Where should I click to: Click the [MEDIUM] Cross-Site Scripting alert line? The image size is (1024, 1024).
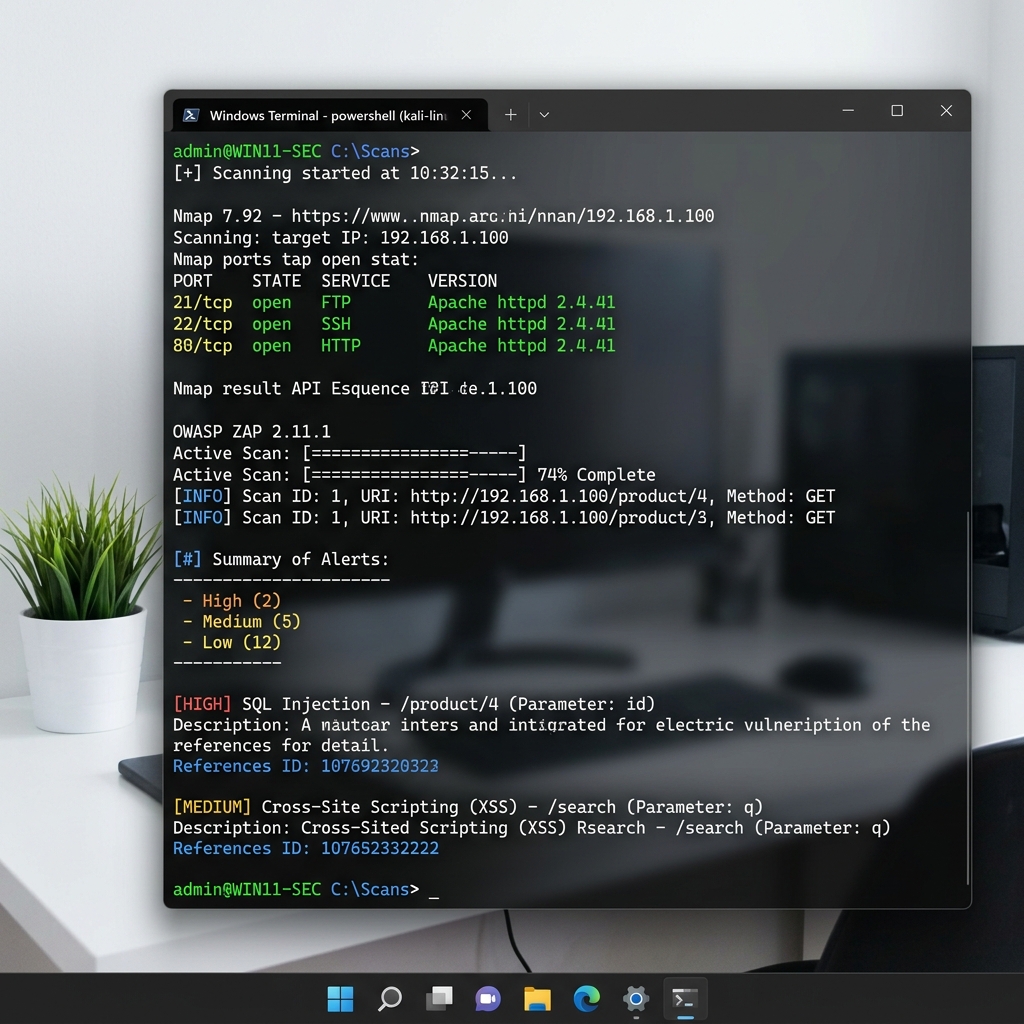coord(468,807)
